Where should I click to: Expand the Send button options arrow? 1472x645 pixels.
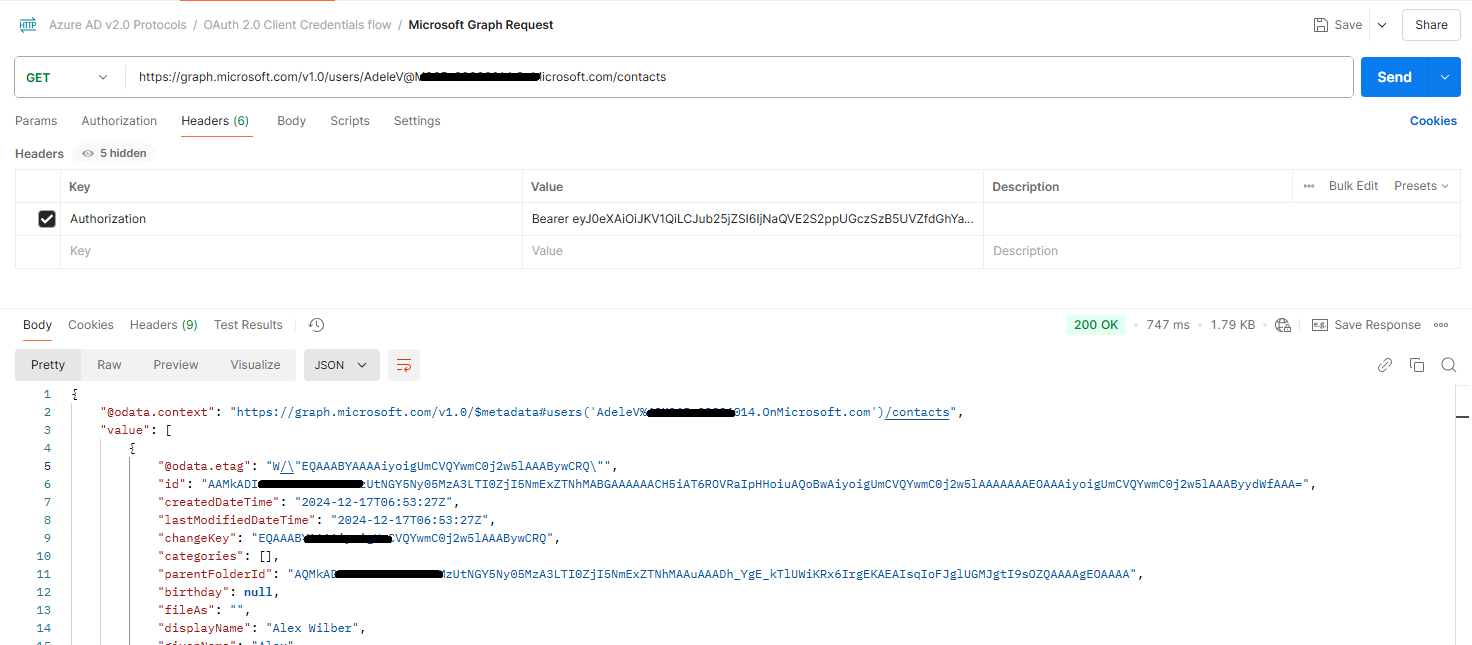(x=1444, y=77)
